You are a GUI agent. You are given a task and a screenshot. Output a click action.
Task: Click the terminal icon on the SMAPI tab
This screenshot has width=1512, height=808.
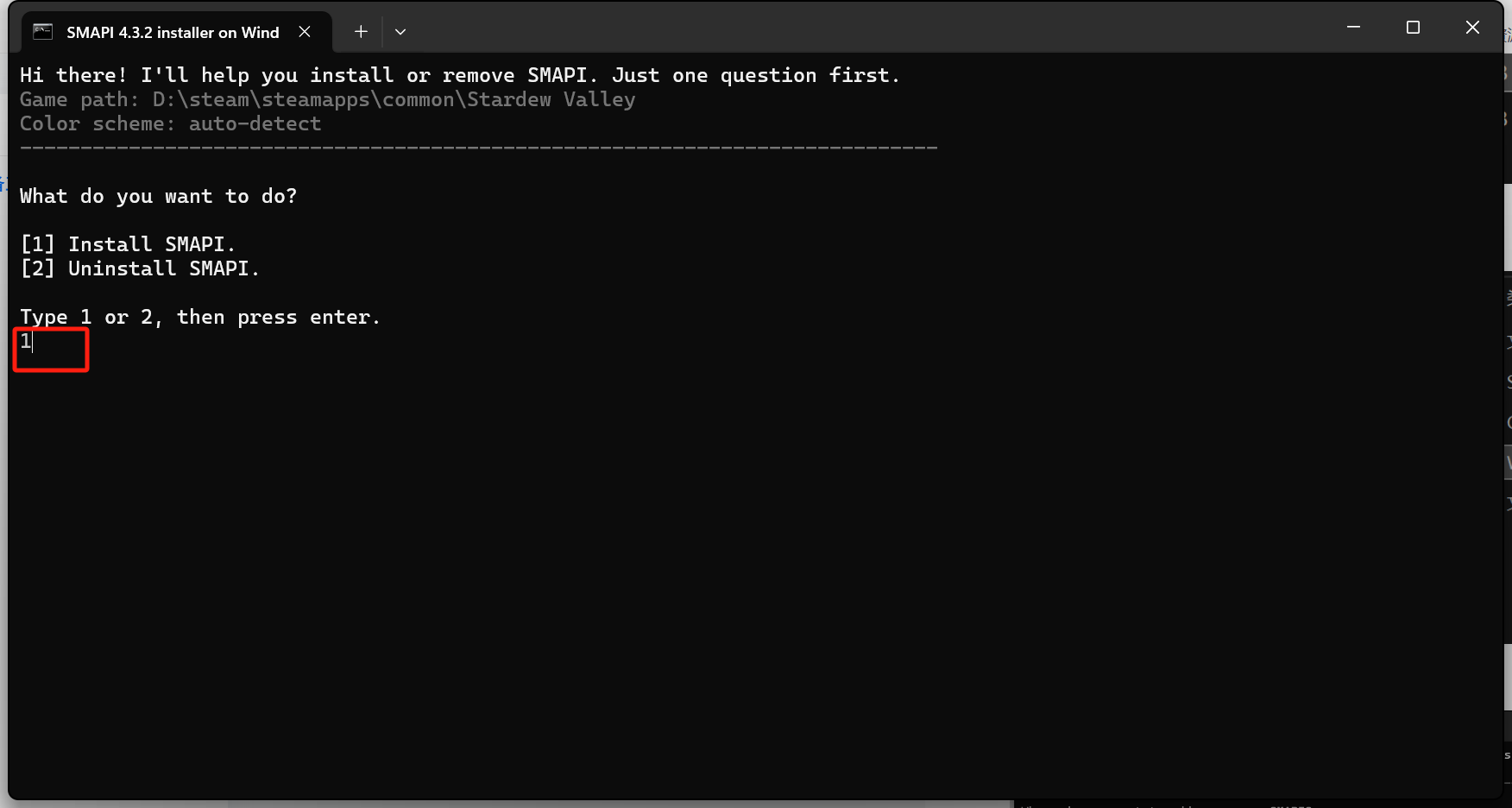pyautogui.click(x=42, y=32)
